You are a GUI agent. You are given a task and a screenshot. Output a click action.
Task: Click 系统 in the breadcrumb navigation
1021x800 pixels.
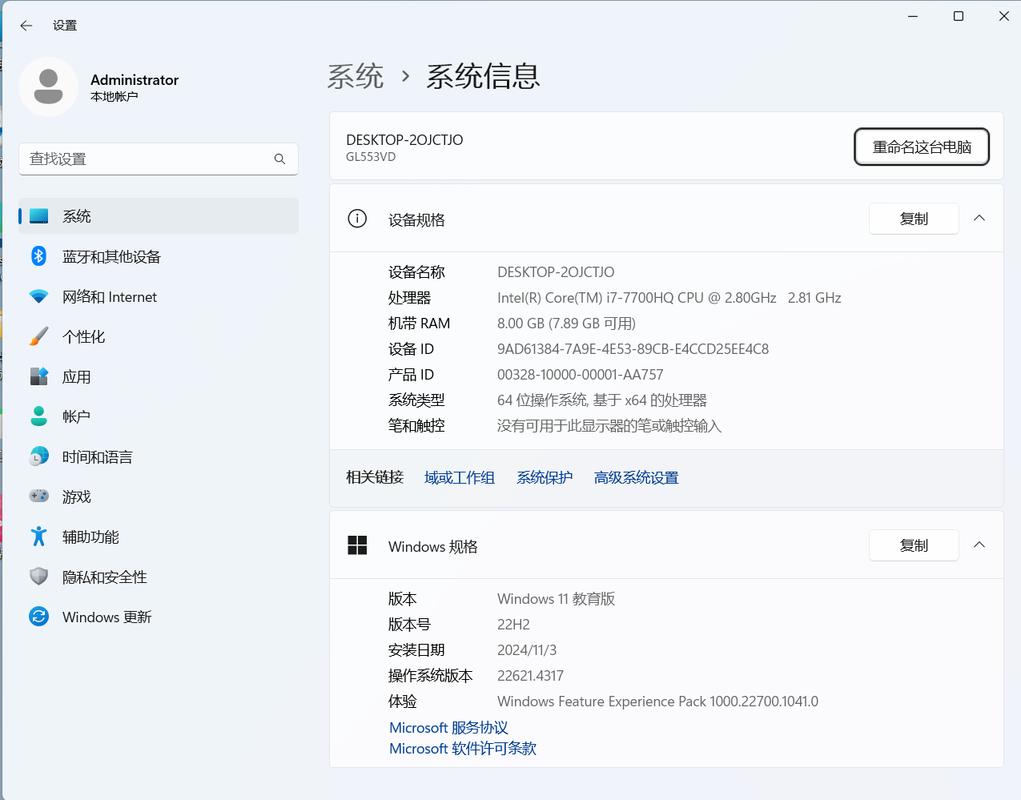pyautogui.click(x=355, y=75)
